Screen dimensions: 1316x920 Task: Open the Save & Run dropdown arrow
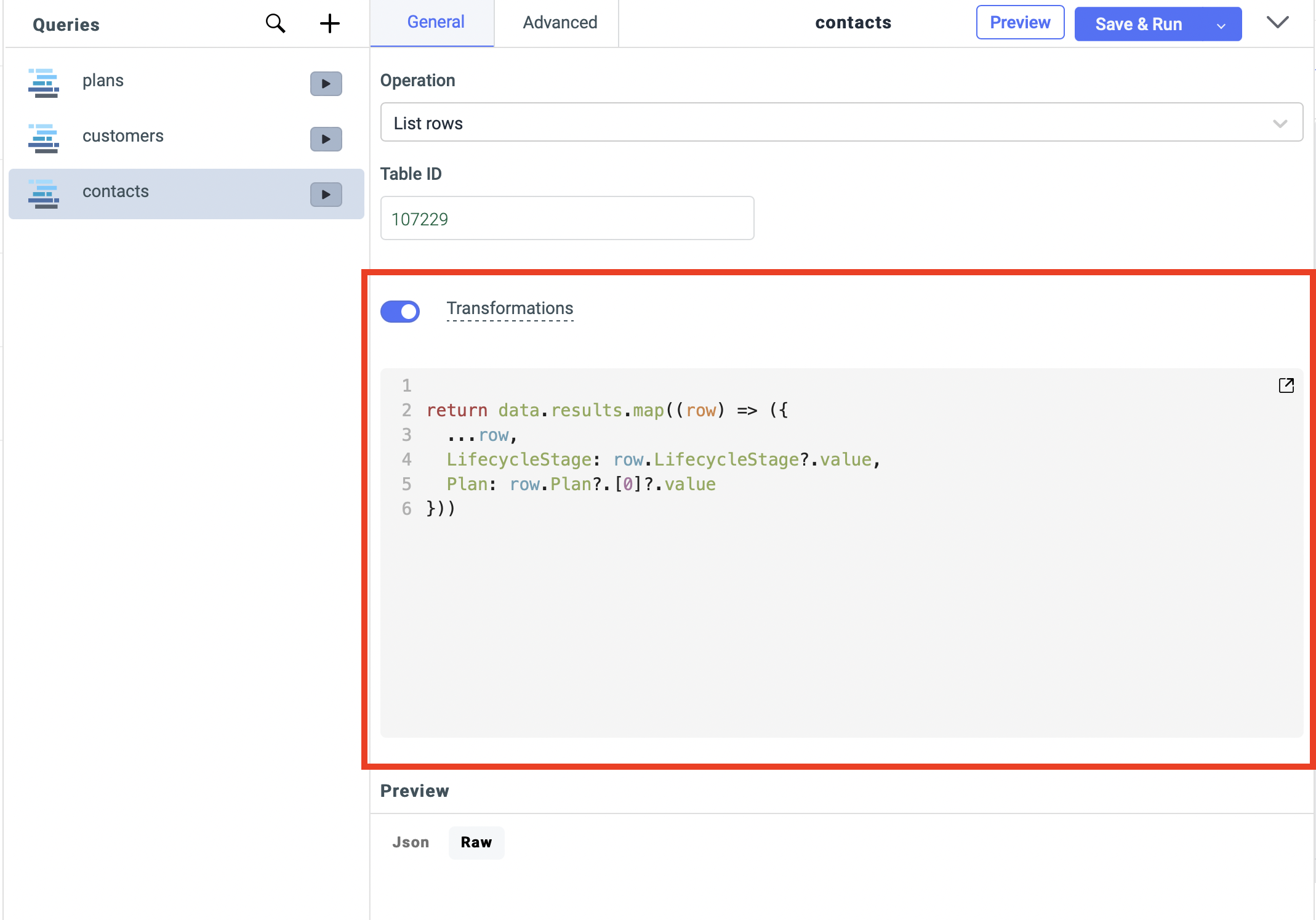pos(1221,24)
